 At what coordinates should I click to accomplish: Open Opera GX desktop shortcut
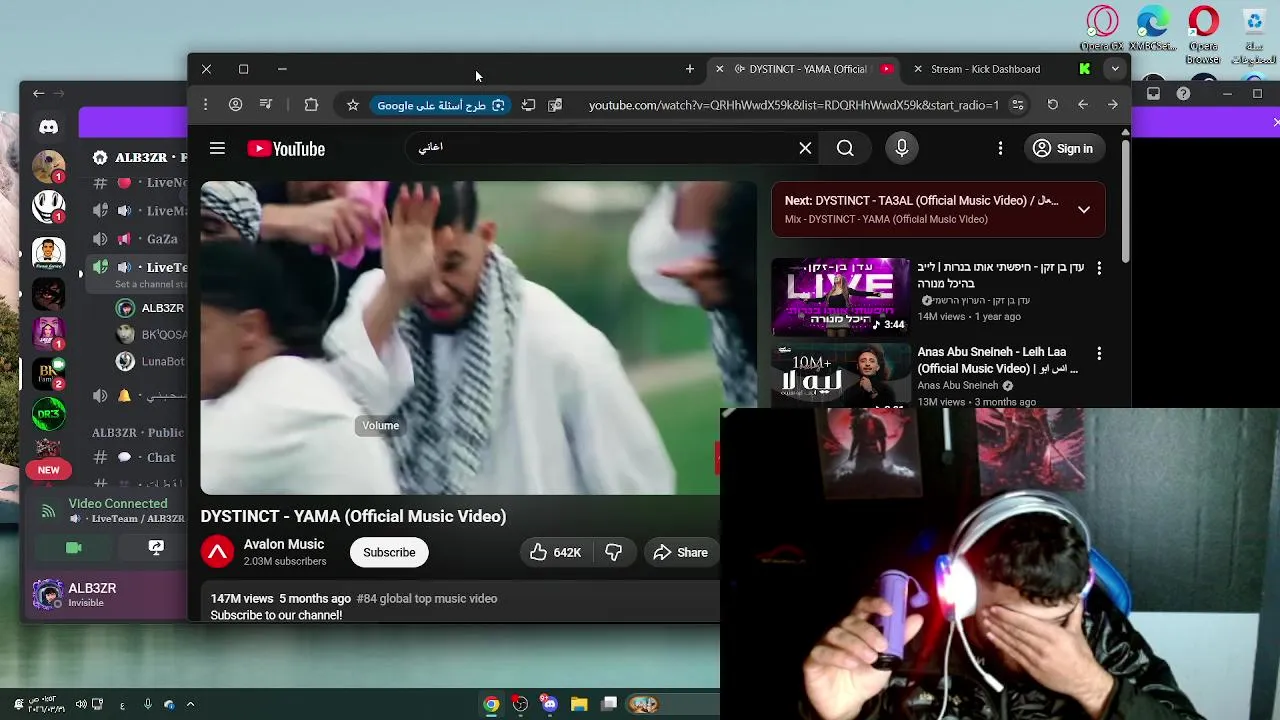point(1102,29)
